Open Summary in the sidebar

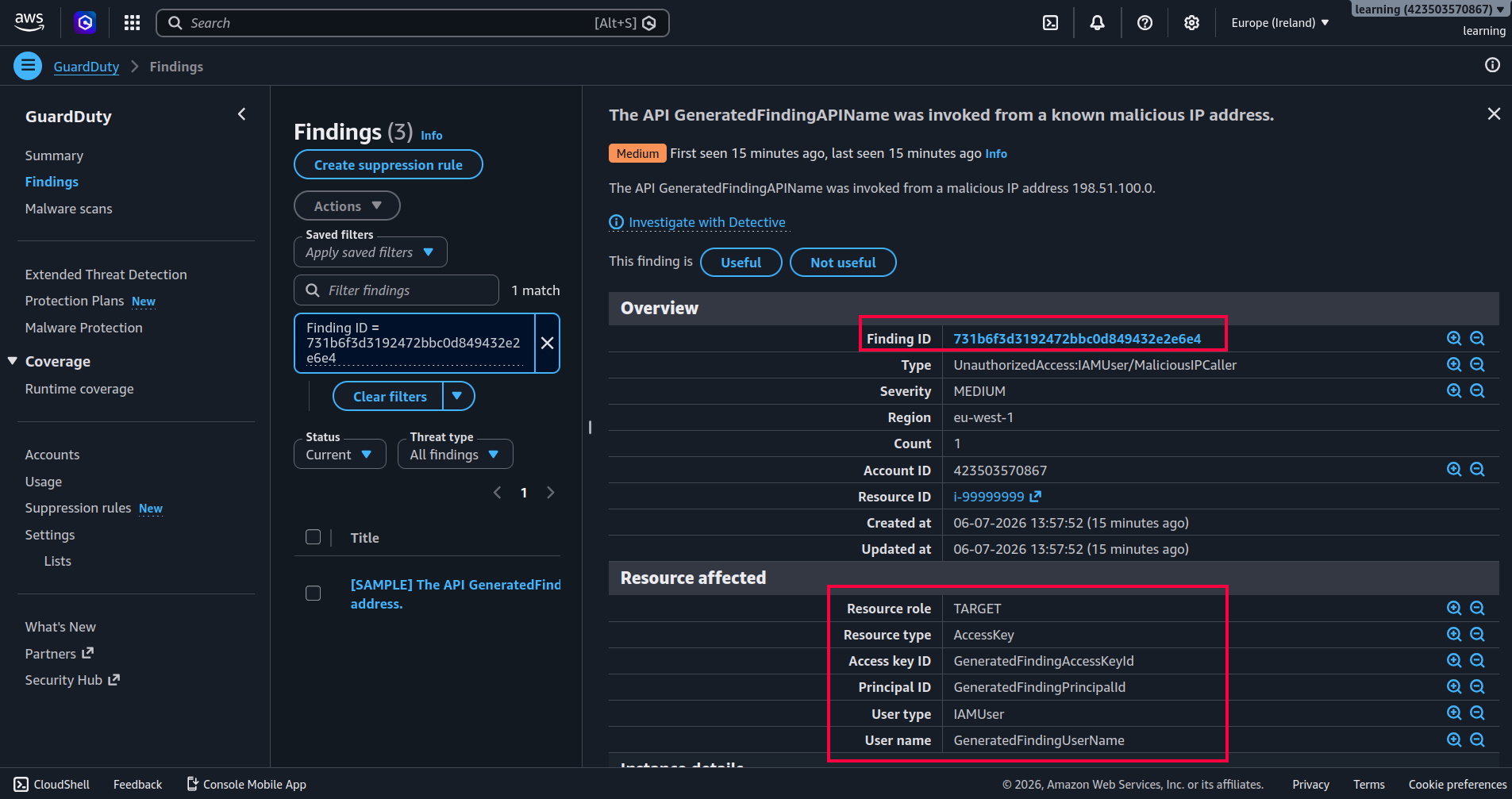[x=54, y=156]
